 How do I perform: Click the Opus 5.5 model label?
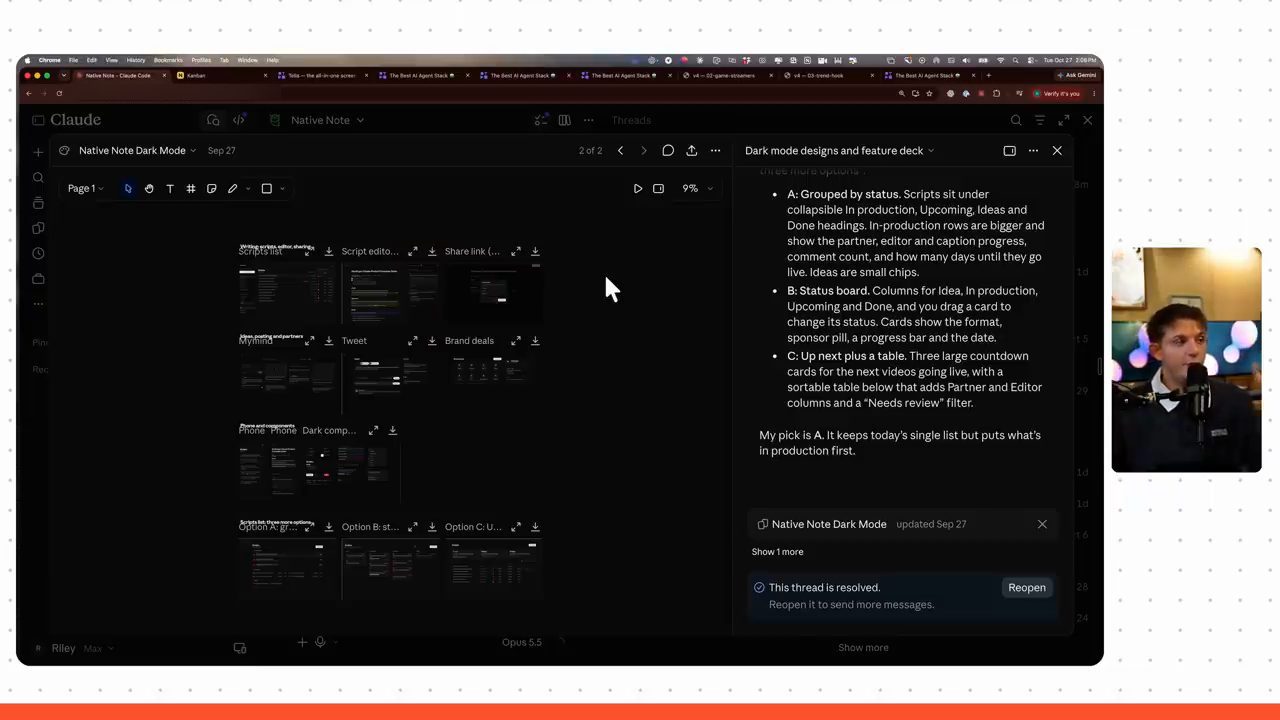coord(522,642)
